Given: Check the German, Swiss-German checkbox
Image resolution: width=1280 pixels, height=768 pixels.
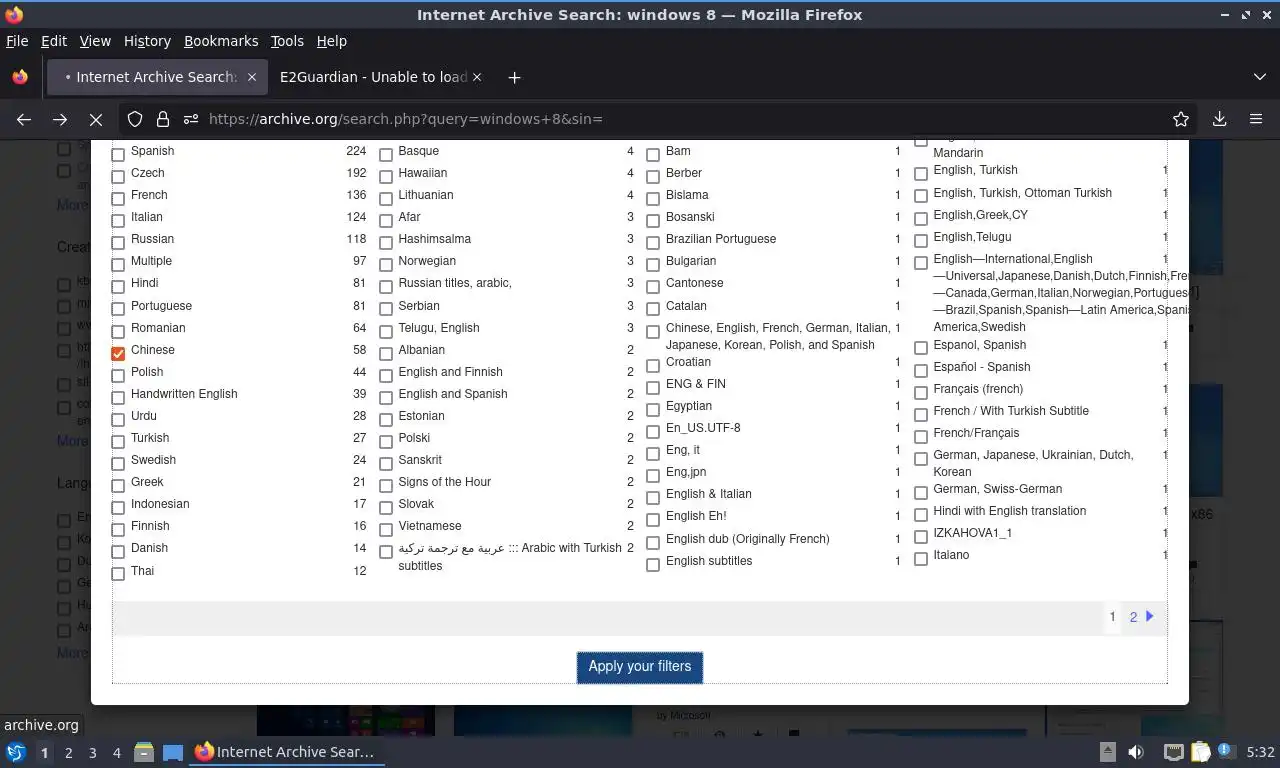Looking at the screenshot, I should click(x=921, y=492).
